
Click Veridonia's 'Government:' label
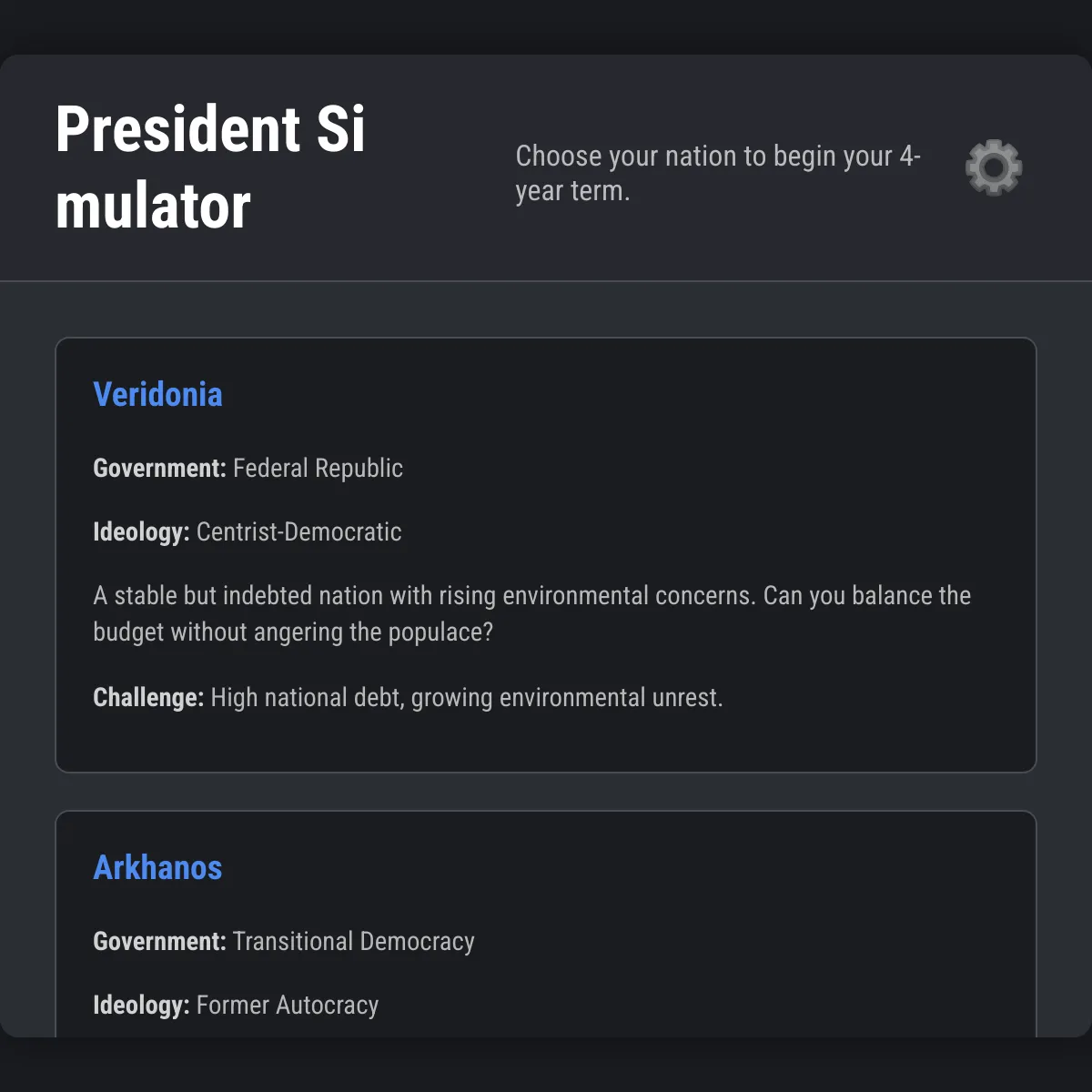159,469
